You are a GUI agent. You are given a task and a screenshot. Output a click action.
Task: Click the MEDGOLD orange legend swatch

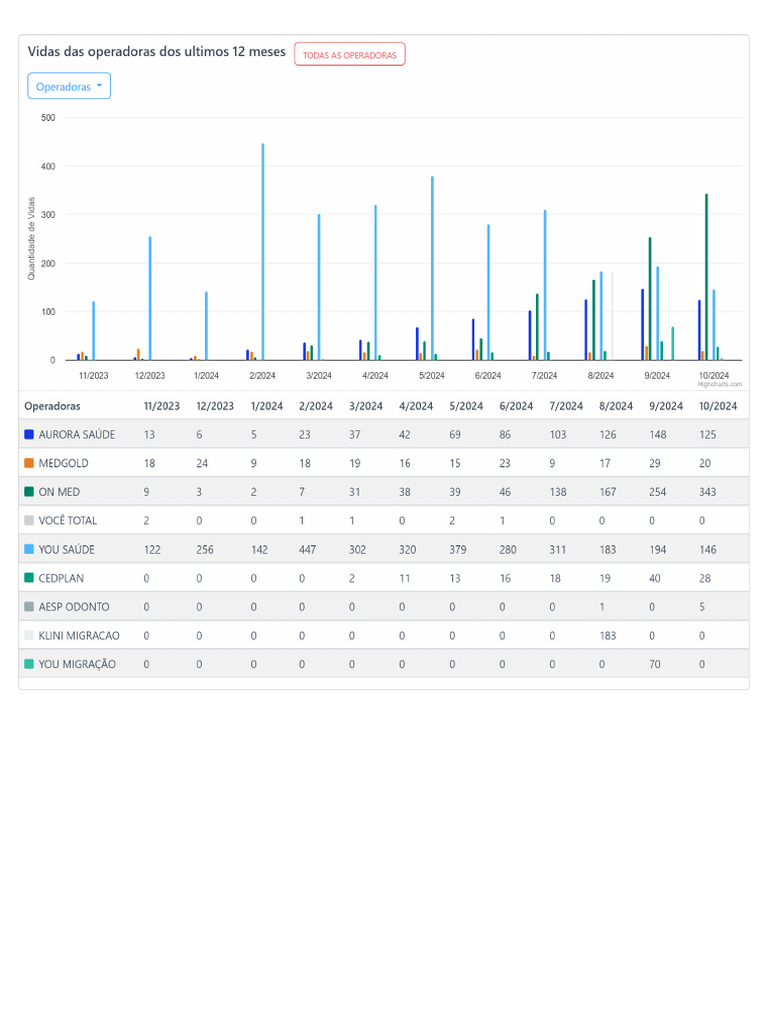point(29,463)
